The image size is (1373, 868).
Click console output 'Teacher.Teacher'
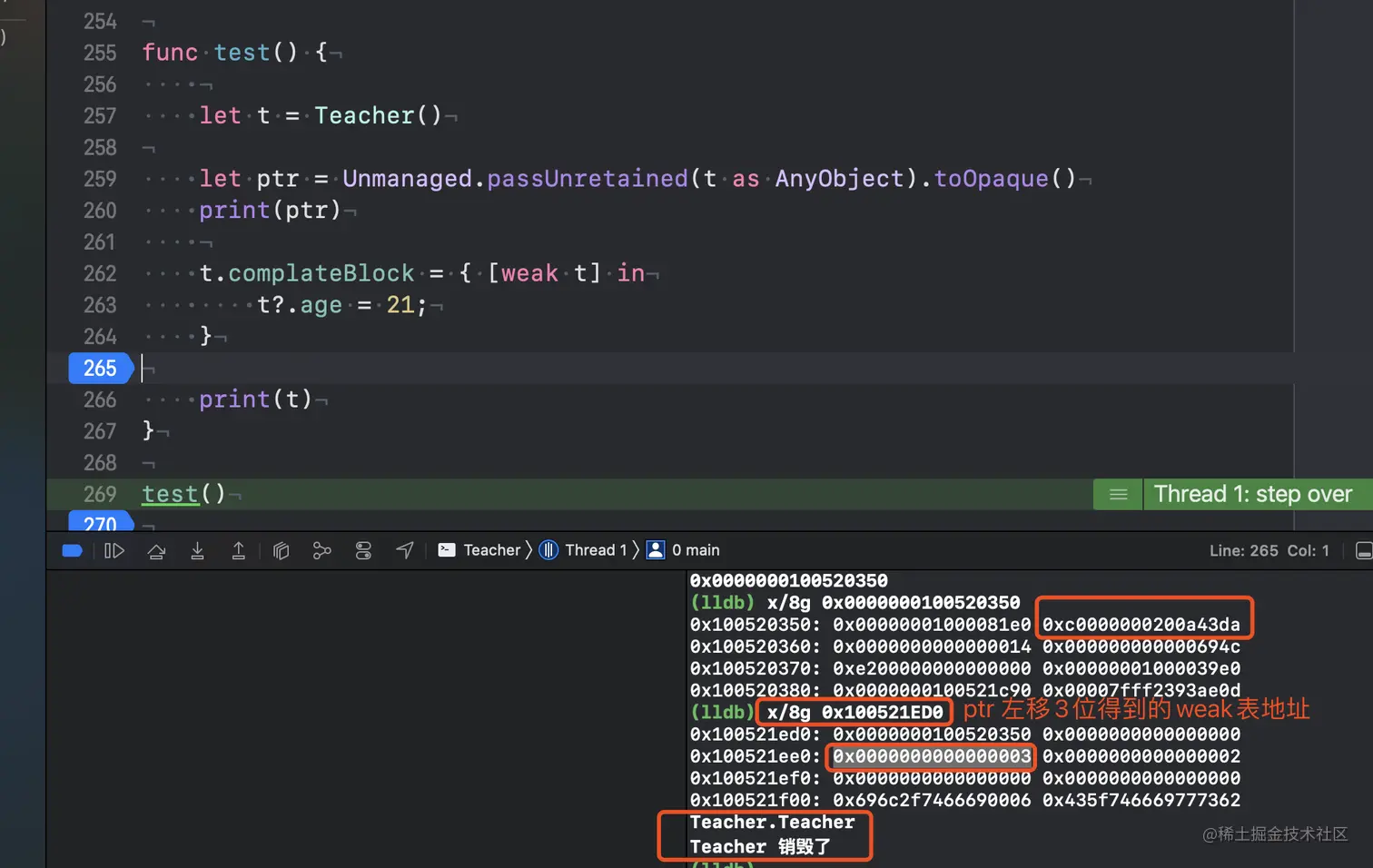coord(772,823)
